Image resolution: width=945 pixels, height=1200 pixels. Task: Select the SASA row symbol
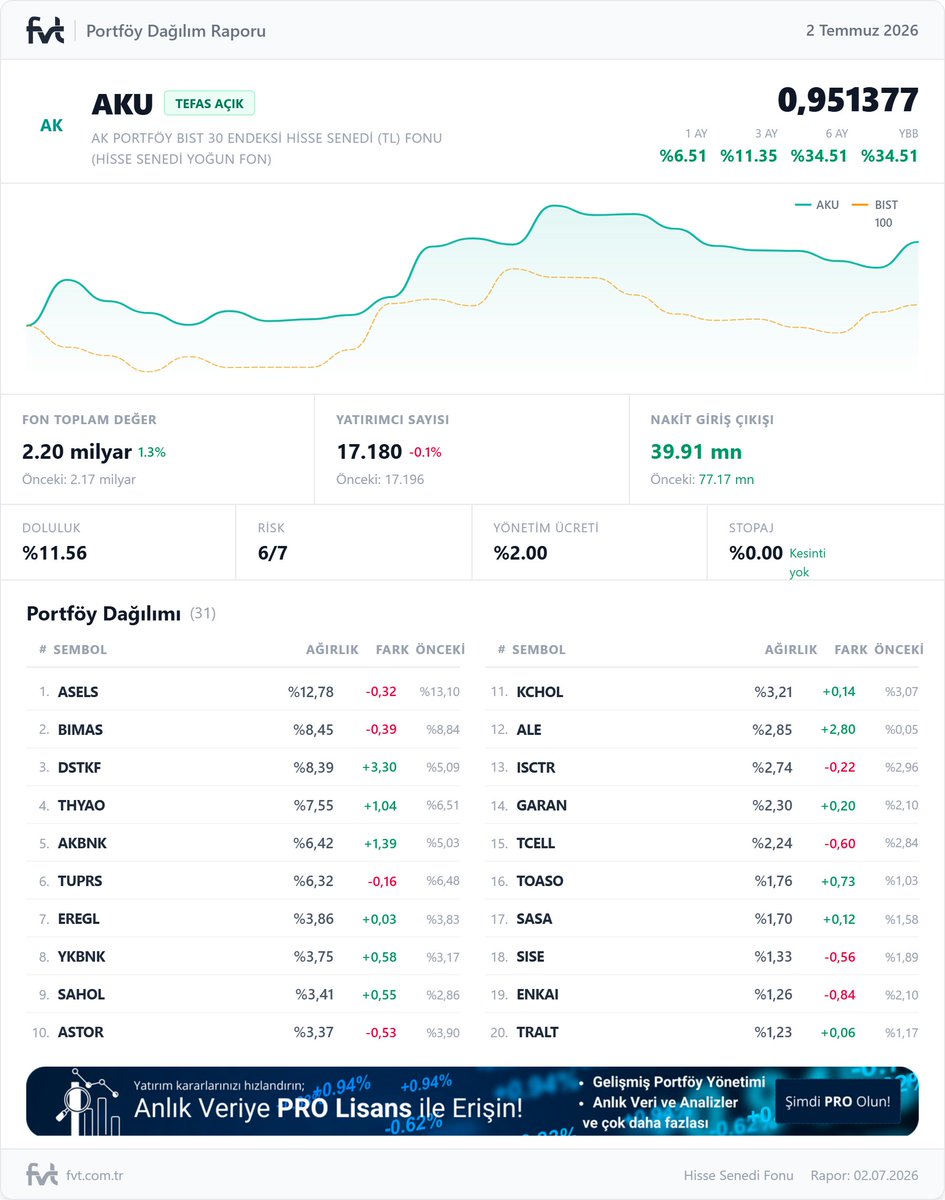534,919
